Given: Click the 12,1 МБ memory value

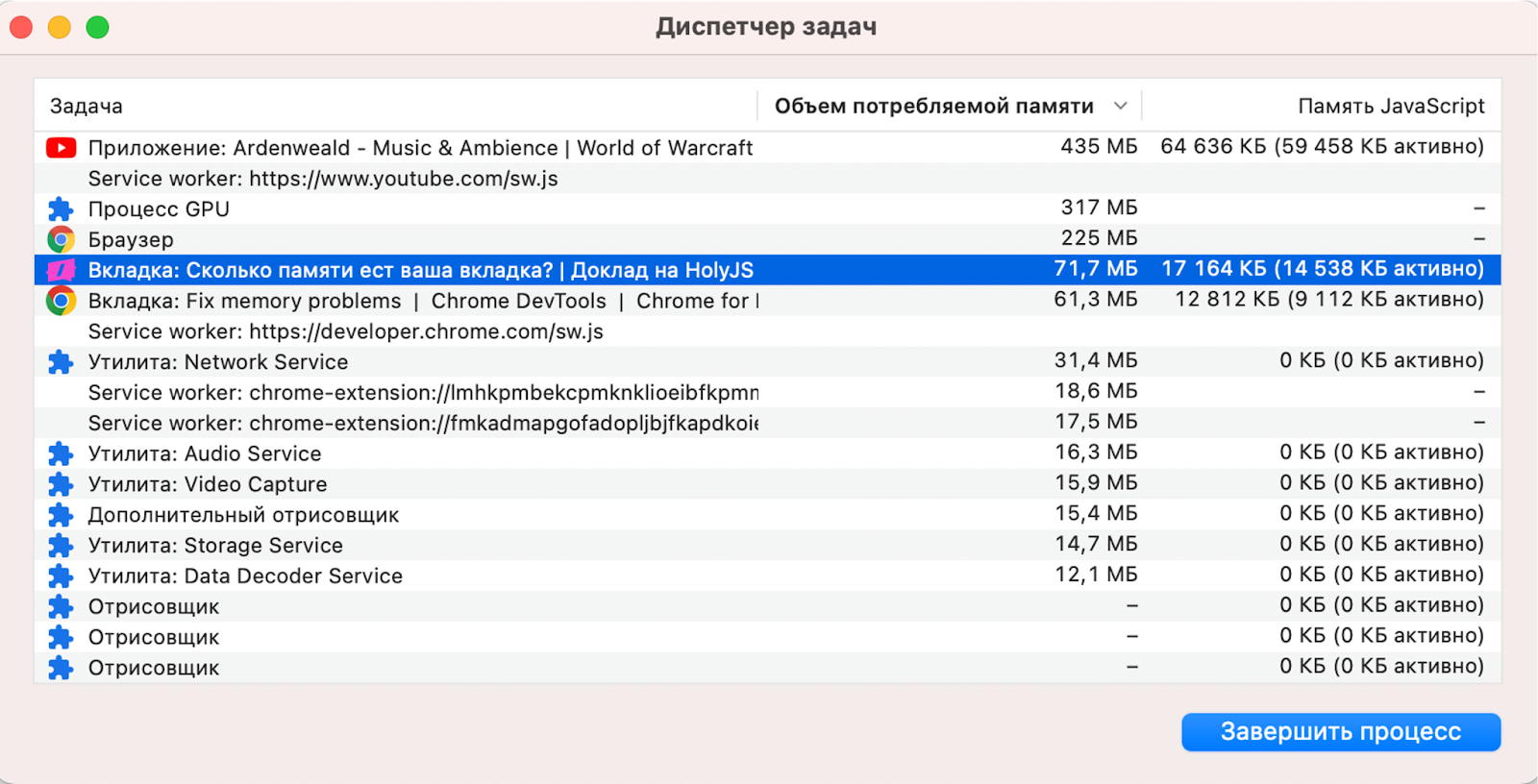Looking at the screenshot, I should point(1096,575).
